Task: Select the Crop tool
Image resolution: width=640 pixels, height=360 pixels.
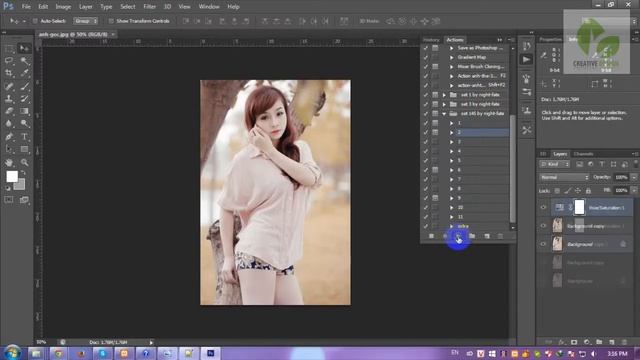Action: coord(9,73)
